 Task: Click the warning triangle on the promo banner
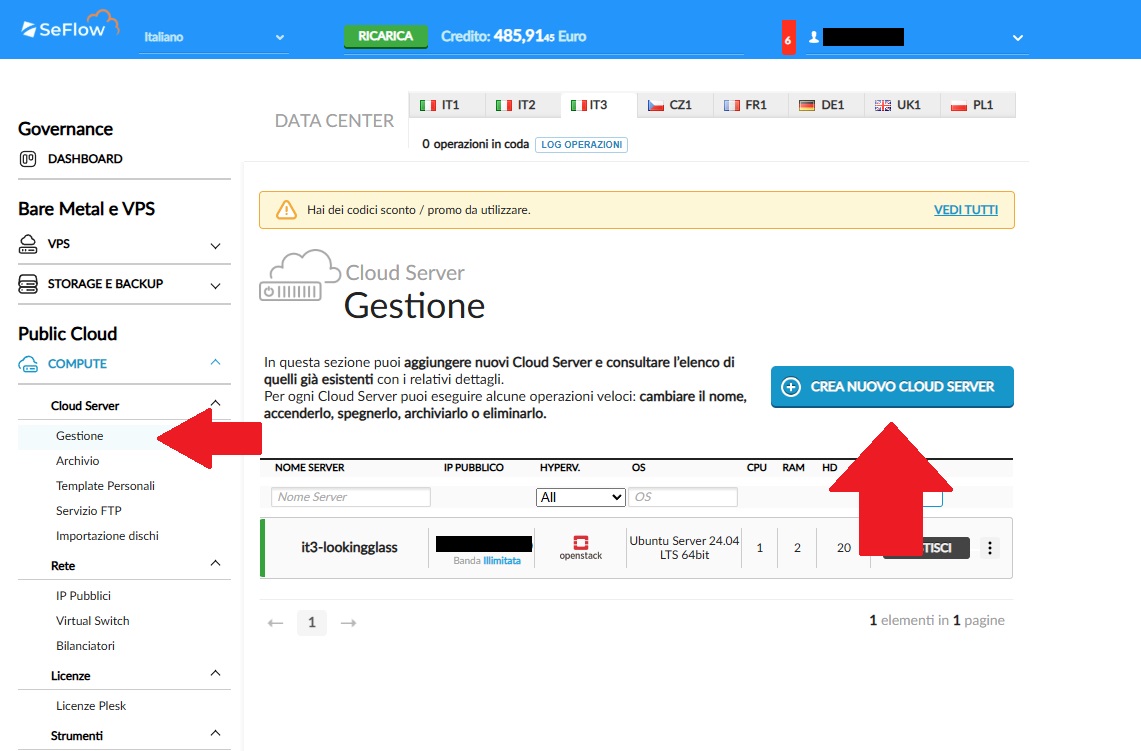[x=285, y=209]
